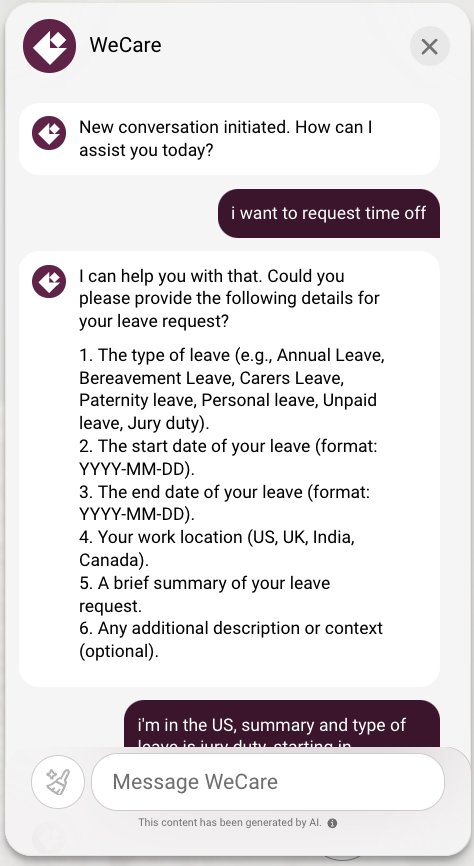Image resolution: width=474 pixels, height=866 pixels.
Task: Click the 'I can help you with that' paragraph
Action: [229, 298]
